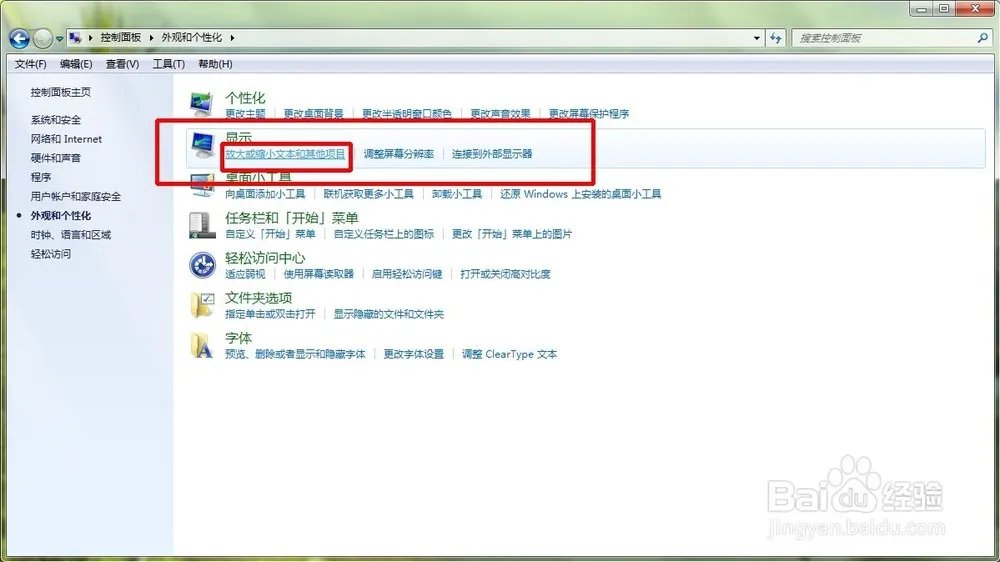Click the 卸载小工具 link
The width and height of the screenshot is (1000, 562).
coord(457,194)
